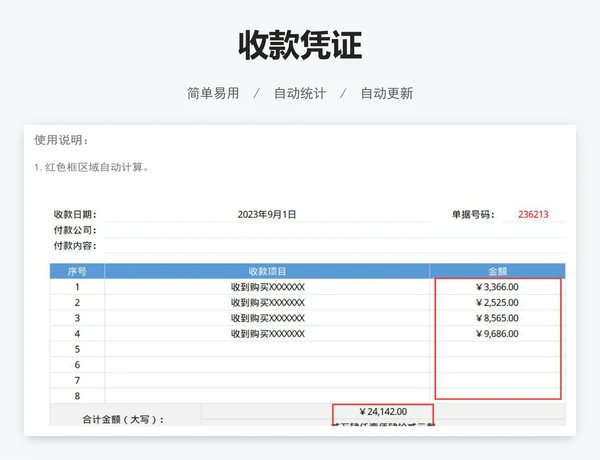This screenshot has height=460, width=600.
Task: Click the 单据号码 label
Action: [x=473, y=215]
